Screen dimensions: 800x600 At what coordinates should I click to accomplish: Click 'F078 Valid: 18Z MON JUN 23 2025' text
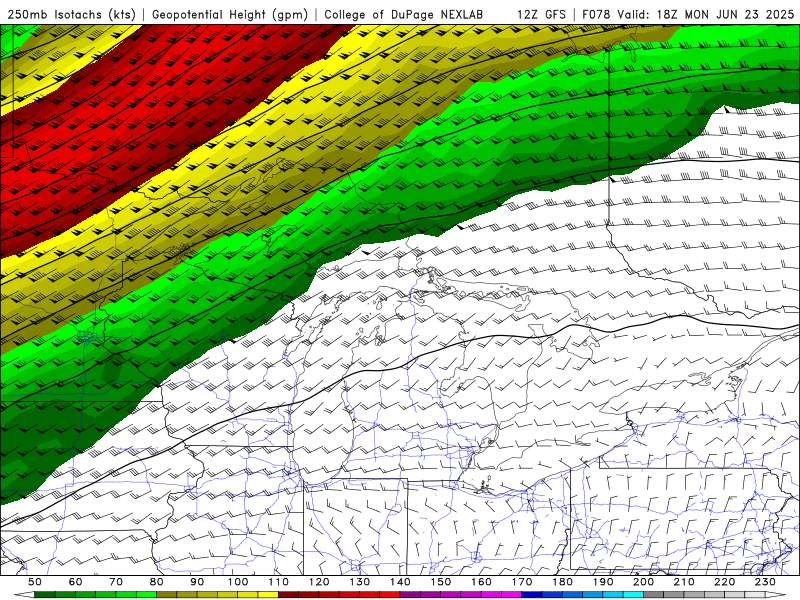[x=688, y=15]
